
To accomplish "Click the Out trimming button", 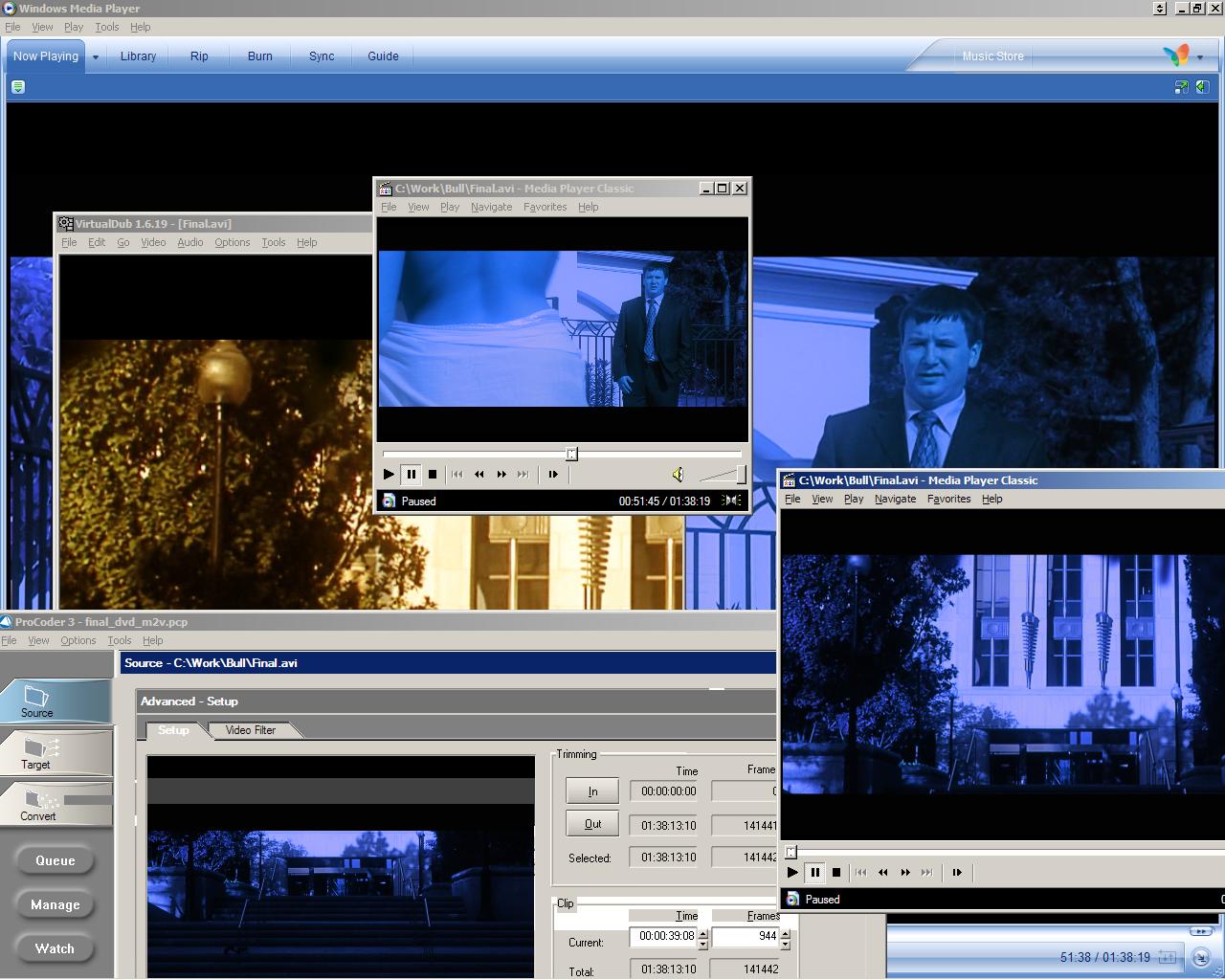I will tap(592, 824).
